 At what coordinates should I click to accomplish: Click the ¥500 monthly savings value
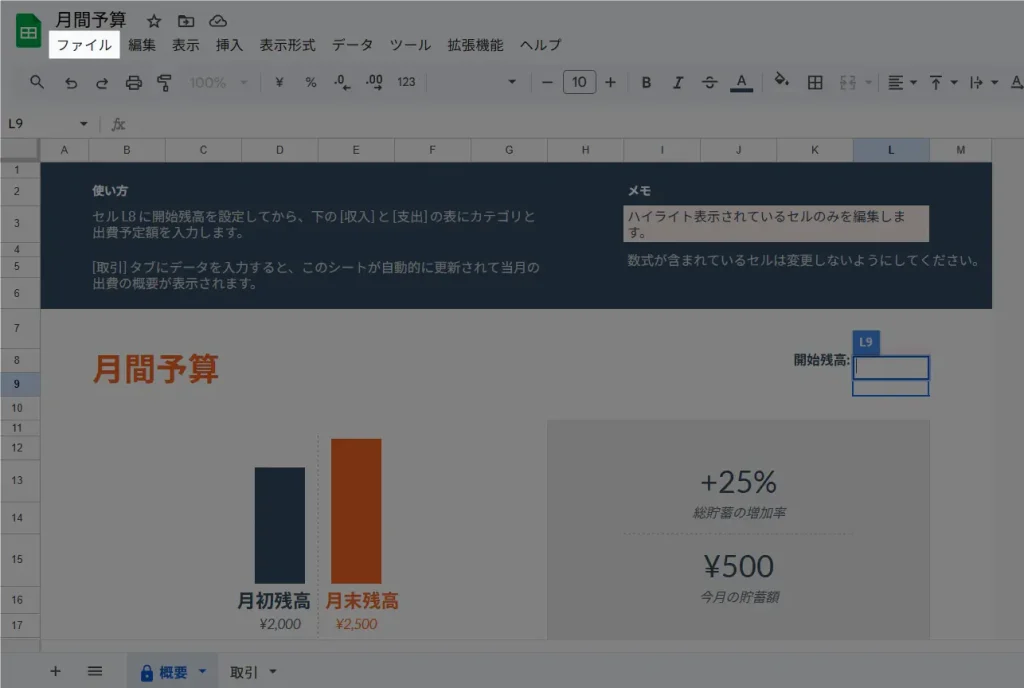[x=738, y=566]
